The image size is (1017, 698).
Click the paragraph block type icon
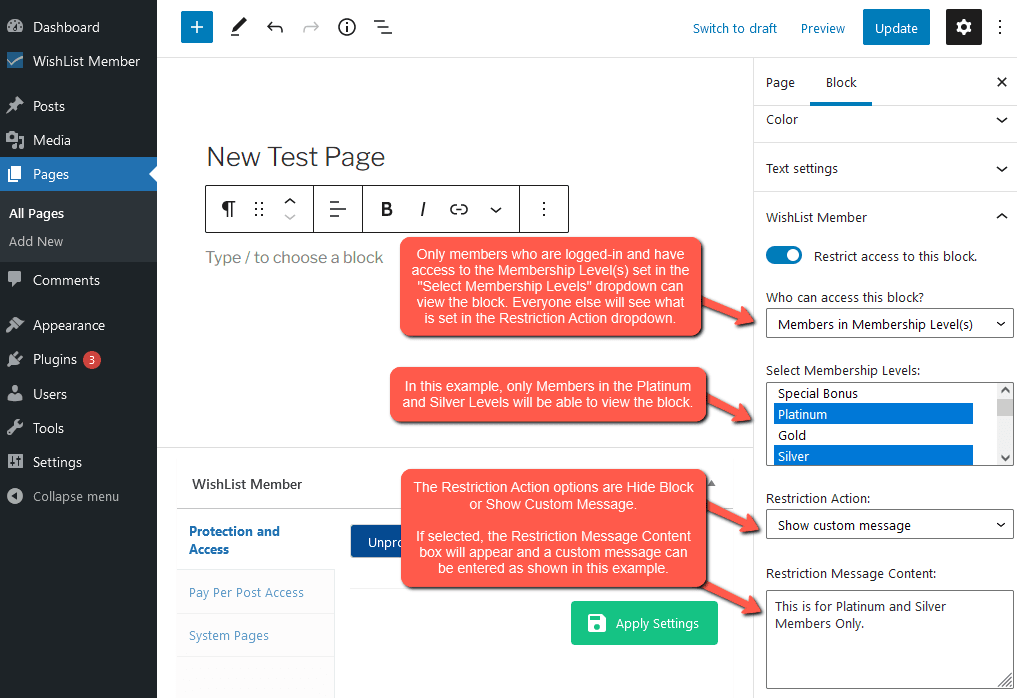point(228,209)
